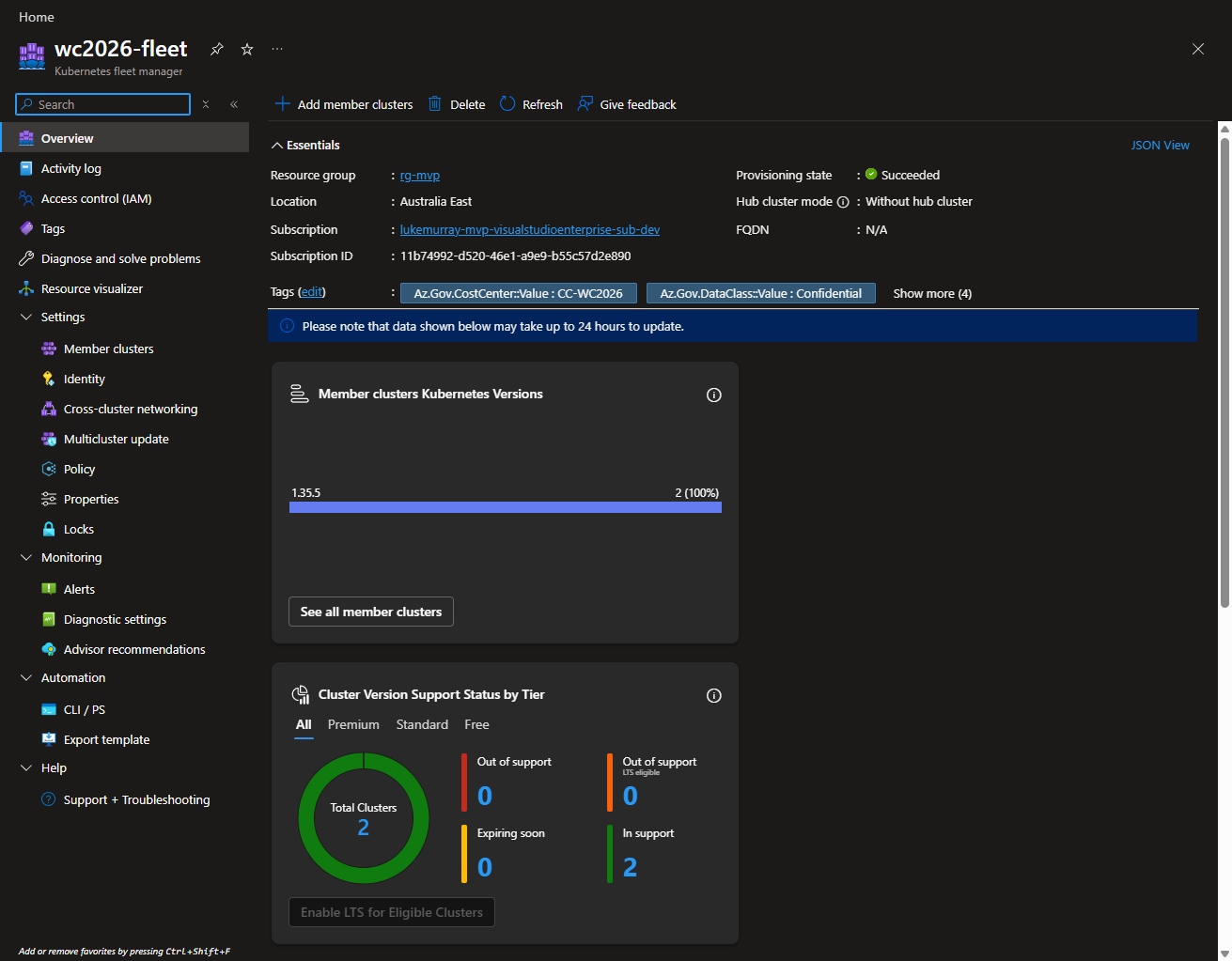Collapse the Essentials section
The height and width of the screenshot is (961, 1232).
pos(277,146)
